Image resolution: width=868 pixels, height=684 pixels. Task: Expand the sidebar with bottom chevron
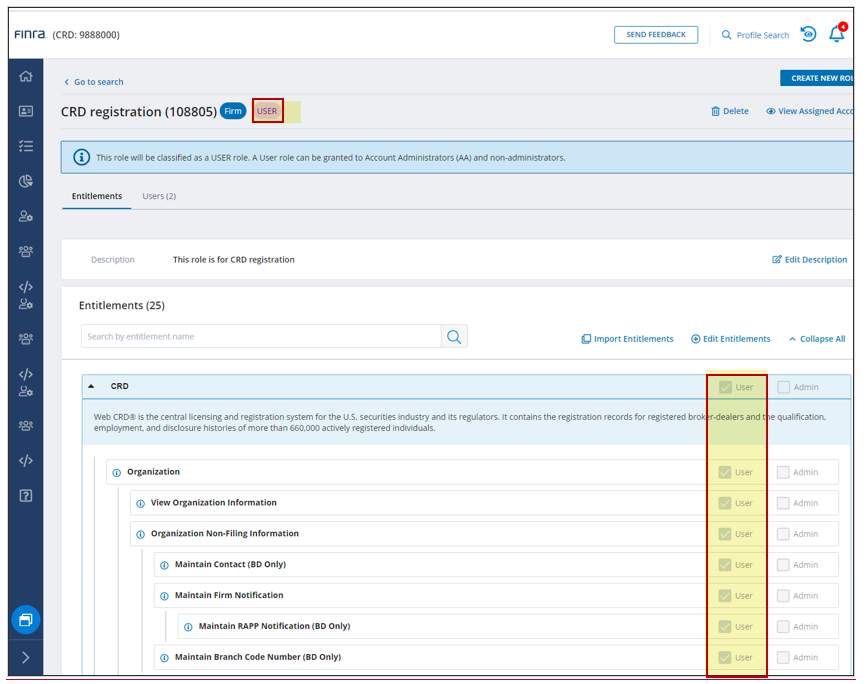pos(26,657)
